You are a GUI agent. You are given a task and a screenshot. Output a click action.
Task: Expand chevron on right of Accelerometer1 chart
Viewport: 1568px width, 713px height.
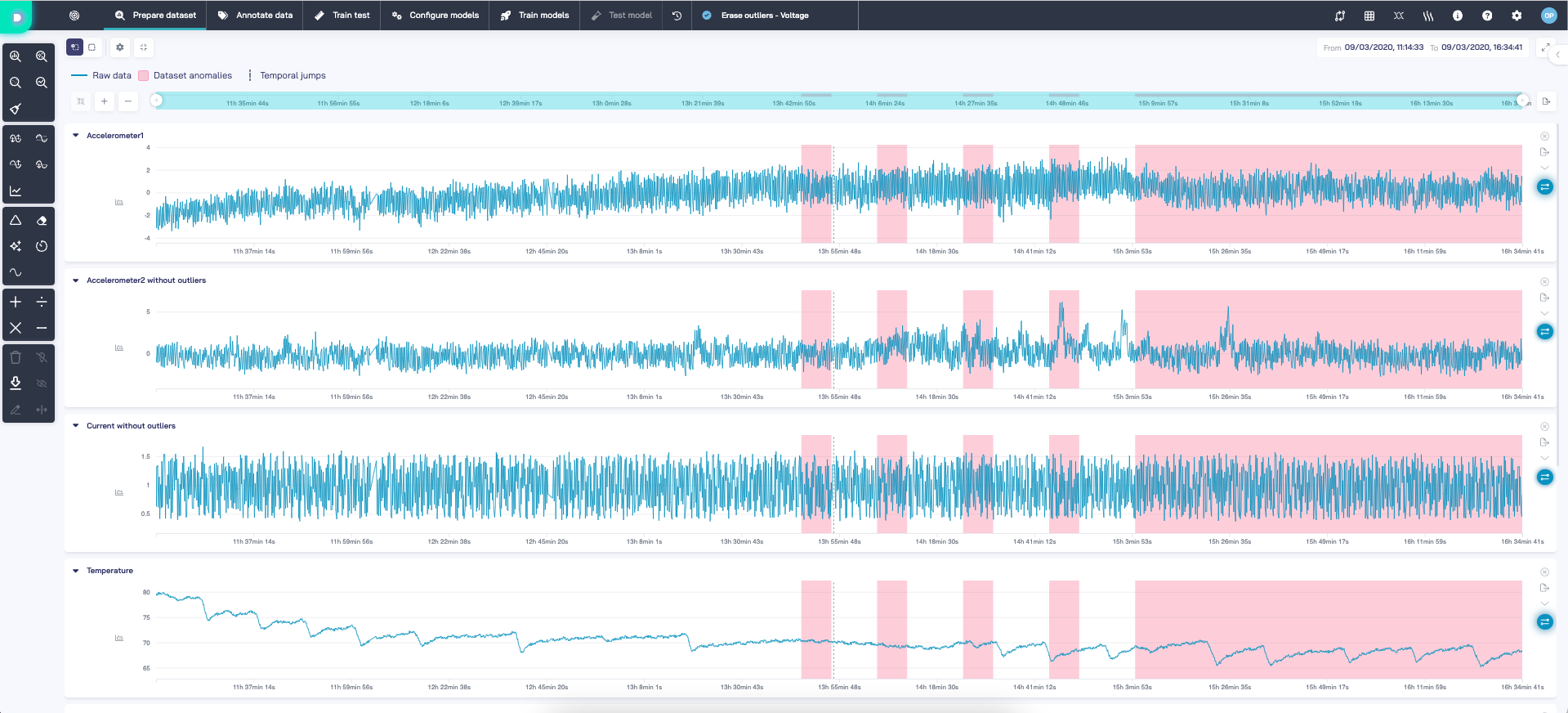[x=1544, y=168]
